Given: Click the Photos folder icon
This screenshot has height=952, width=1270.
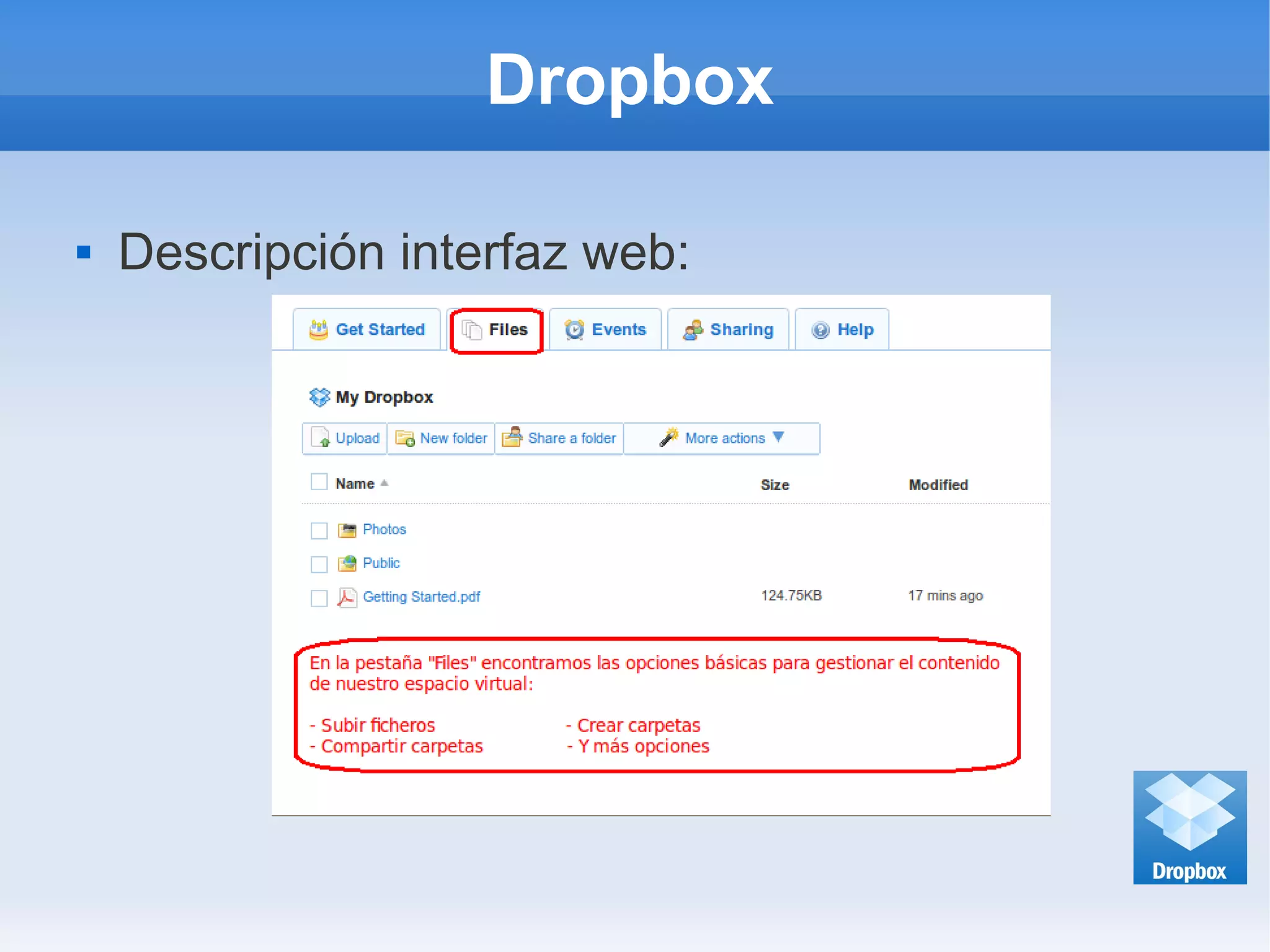Looking at the screenshot, I should [347, 530].
